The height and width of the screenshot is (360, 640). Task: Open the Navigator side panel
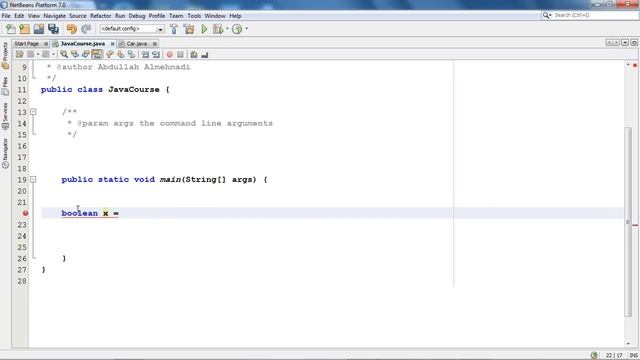[5, 153]
